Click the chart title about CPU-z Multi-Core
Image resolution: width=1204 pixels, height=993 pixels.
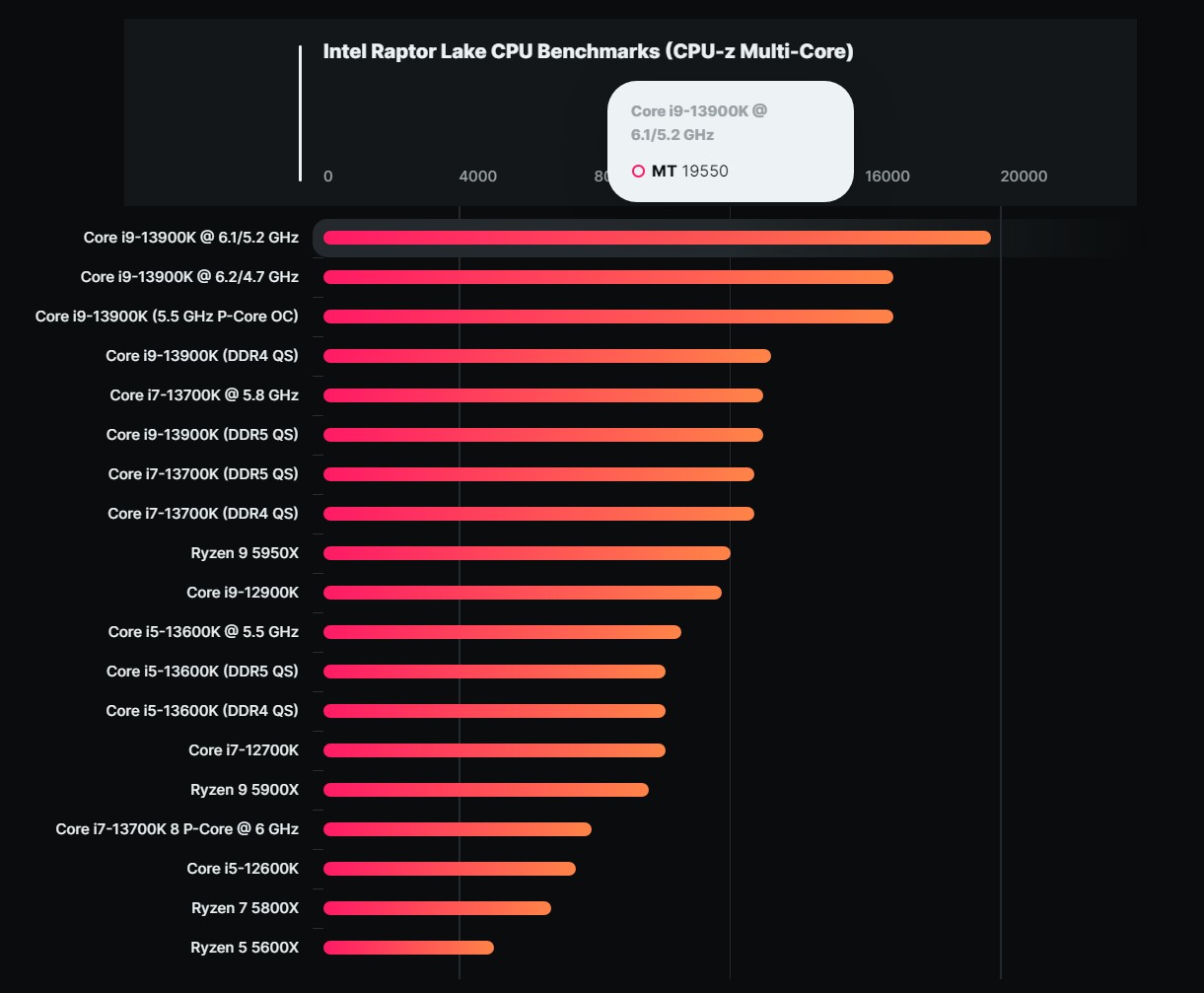click(588, 52)
